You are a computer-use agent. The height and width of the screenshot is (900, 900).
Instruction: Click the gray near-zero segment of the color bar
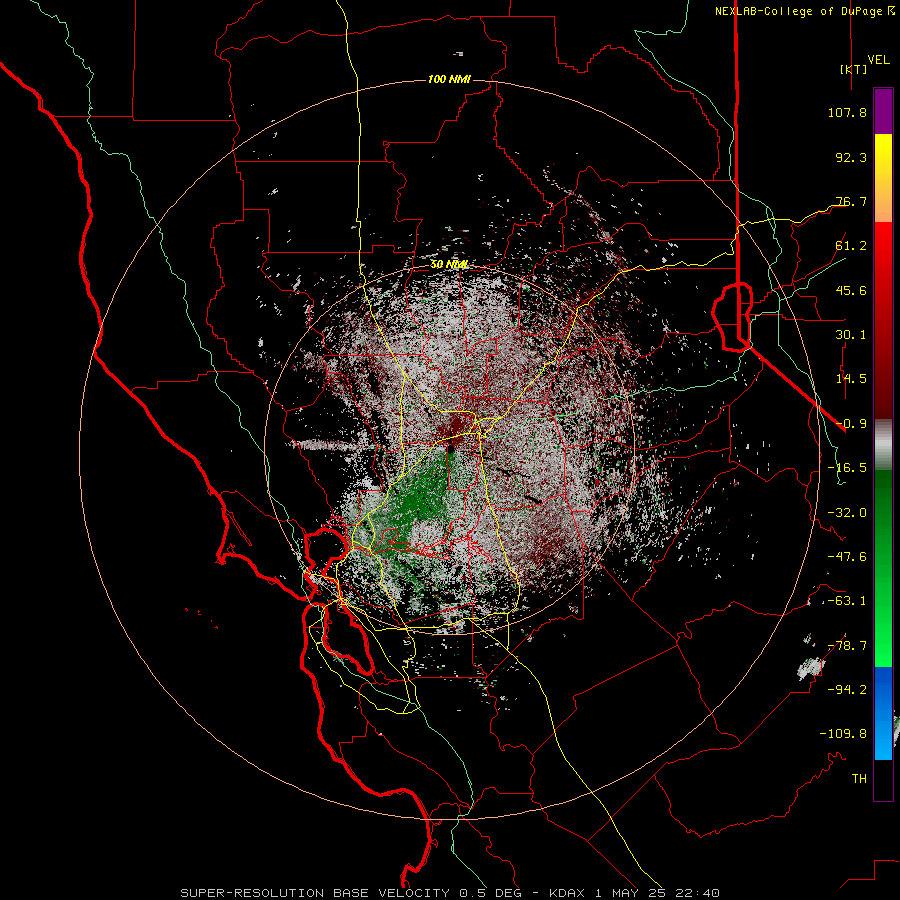click(883, 445)
